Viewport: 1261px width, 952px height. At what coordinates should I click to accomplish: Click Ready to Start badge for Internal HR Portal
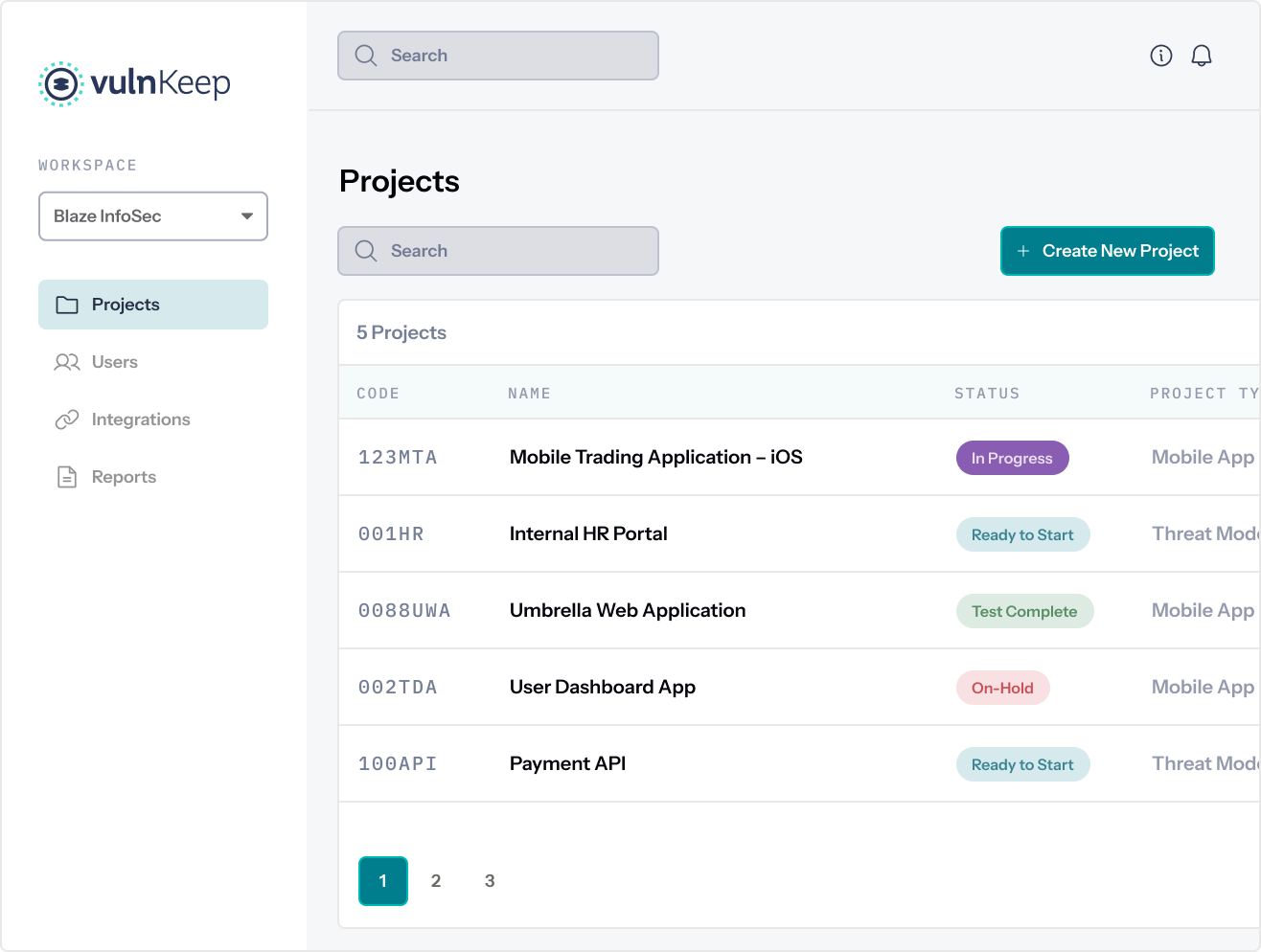coord(1023,534)
